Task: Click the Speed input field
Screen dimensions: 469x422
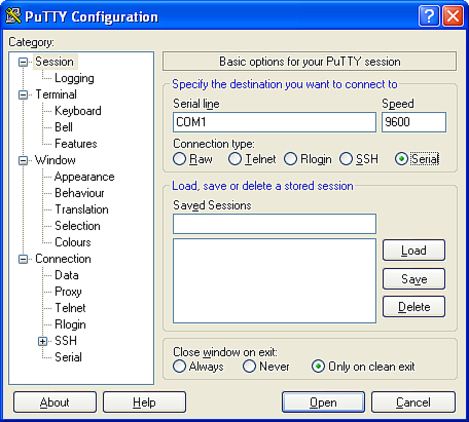Action: point(414,122)
